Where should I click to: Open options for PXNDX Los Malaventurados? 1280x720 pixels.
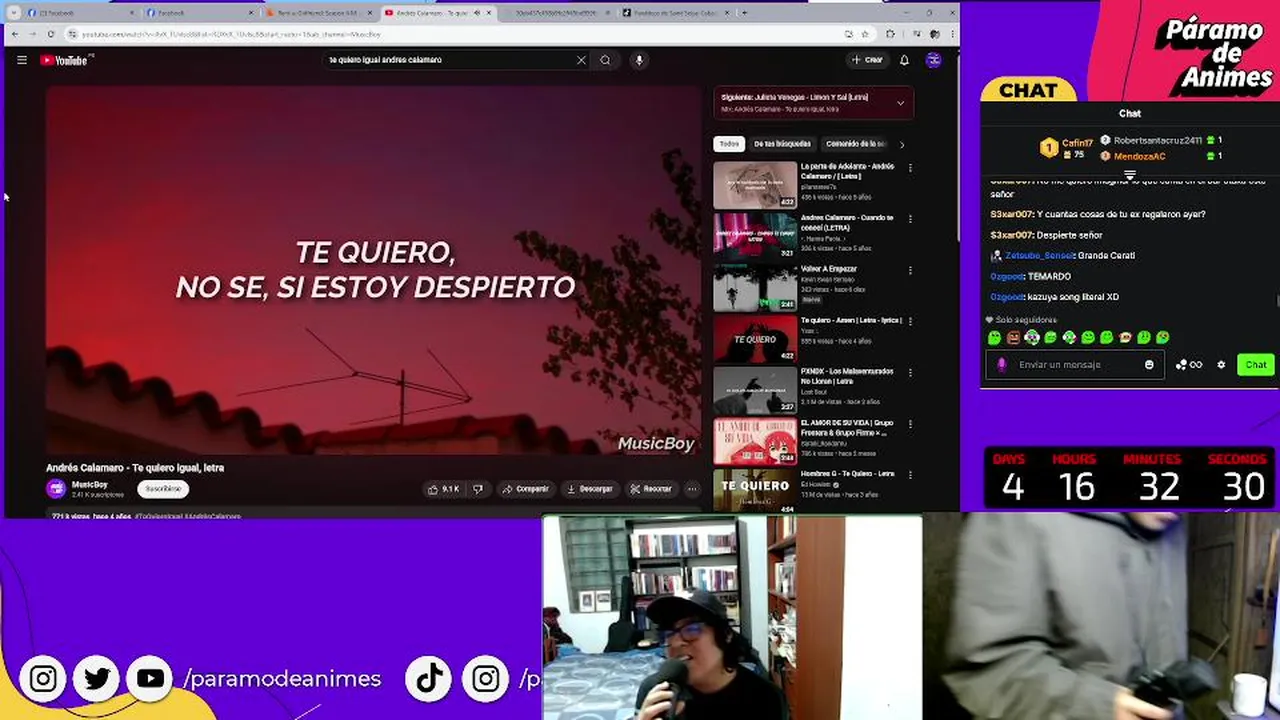pos(910,372)
